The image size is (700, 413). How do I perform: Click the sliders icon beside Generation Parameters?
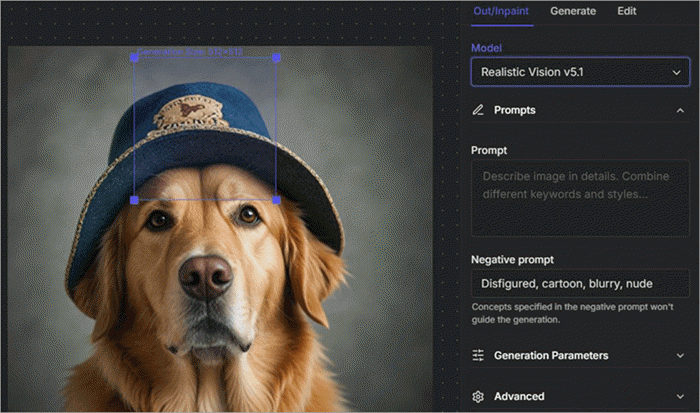(x=479, y=355)
